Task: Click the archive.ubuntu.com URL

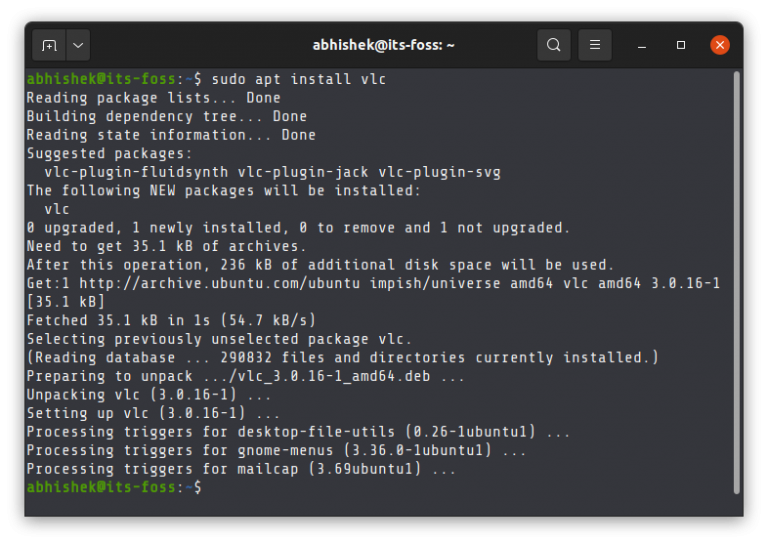Action: (x=219, y=284)
